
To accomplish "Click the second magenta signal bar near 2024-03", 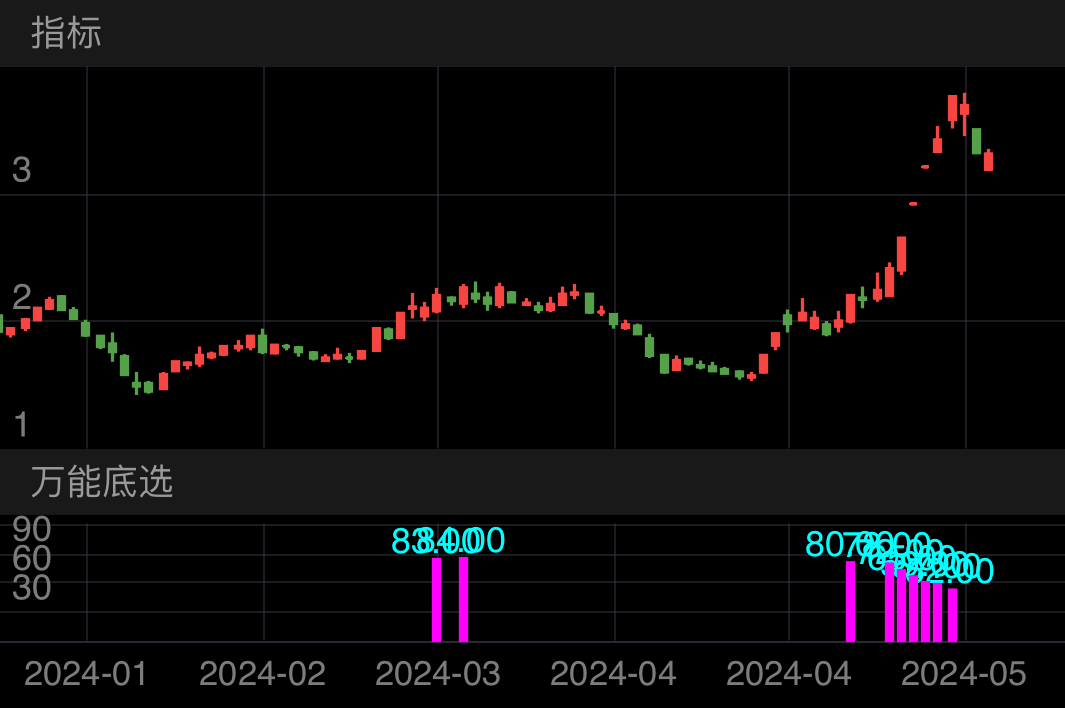I will [x=463, y=600].
